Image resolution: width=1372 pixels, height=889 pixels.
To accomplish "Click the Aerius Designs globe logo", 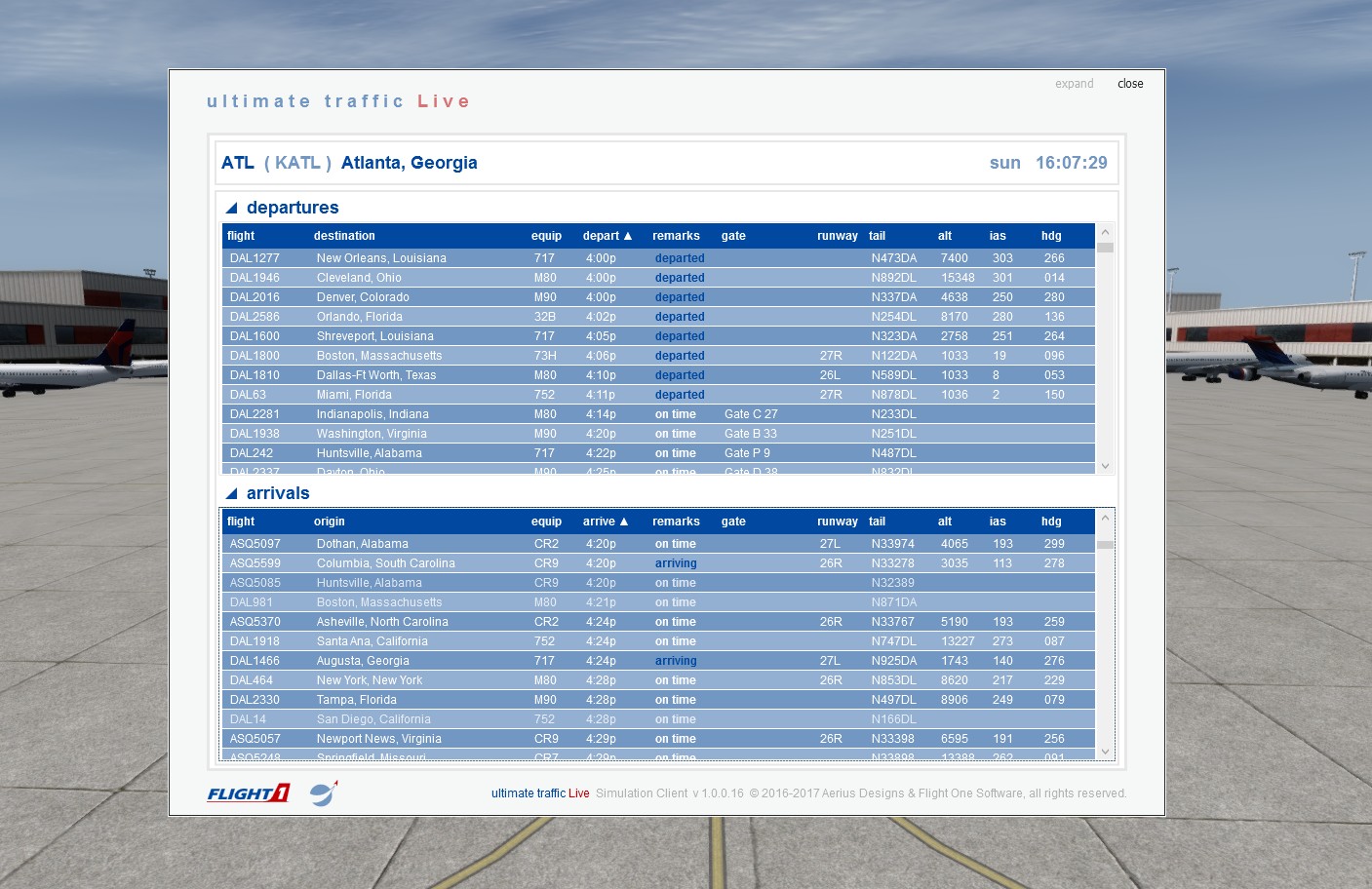I will [x=324, y=793].
